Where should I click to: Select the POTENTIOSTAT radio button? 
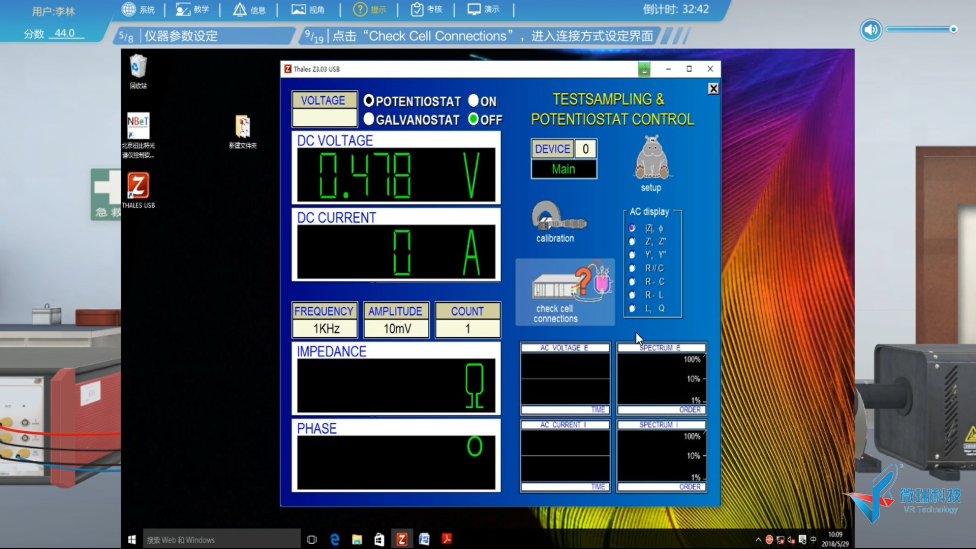pyautogui.click(x=369, y=100)
